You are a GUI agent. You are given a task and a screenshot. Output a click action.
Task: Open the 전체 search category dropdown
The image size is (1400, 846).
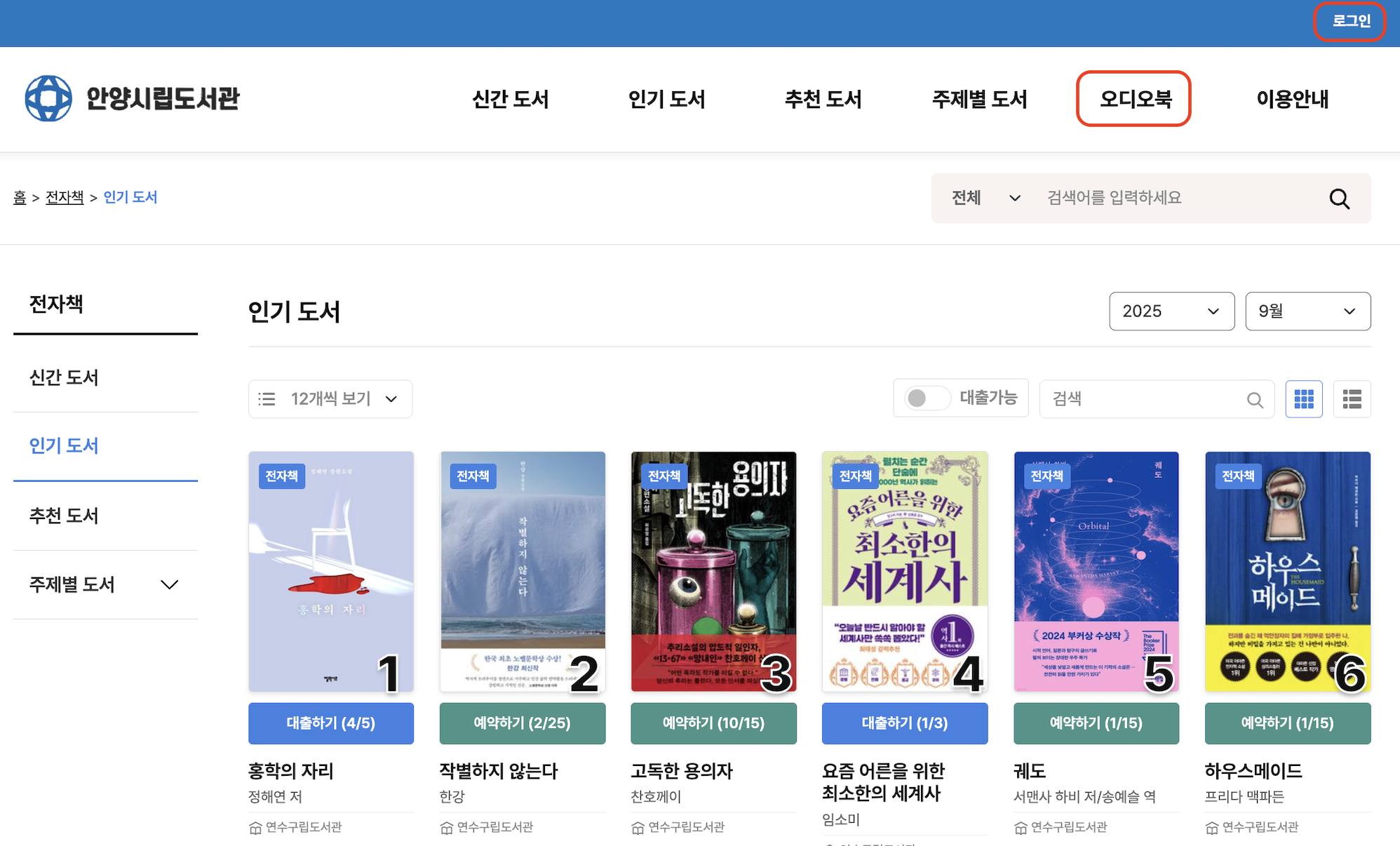pyautogui.click(x=985, y=198)
